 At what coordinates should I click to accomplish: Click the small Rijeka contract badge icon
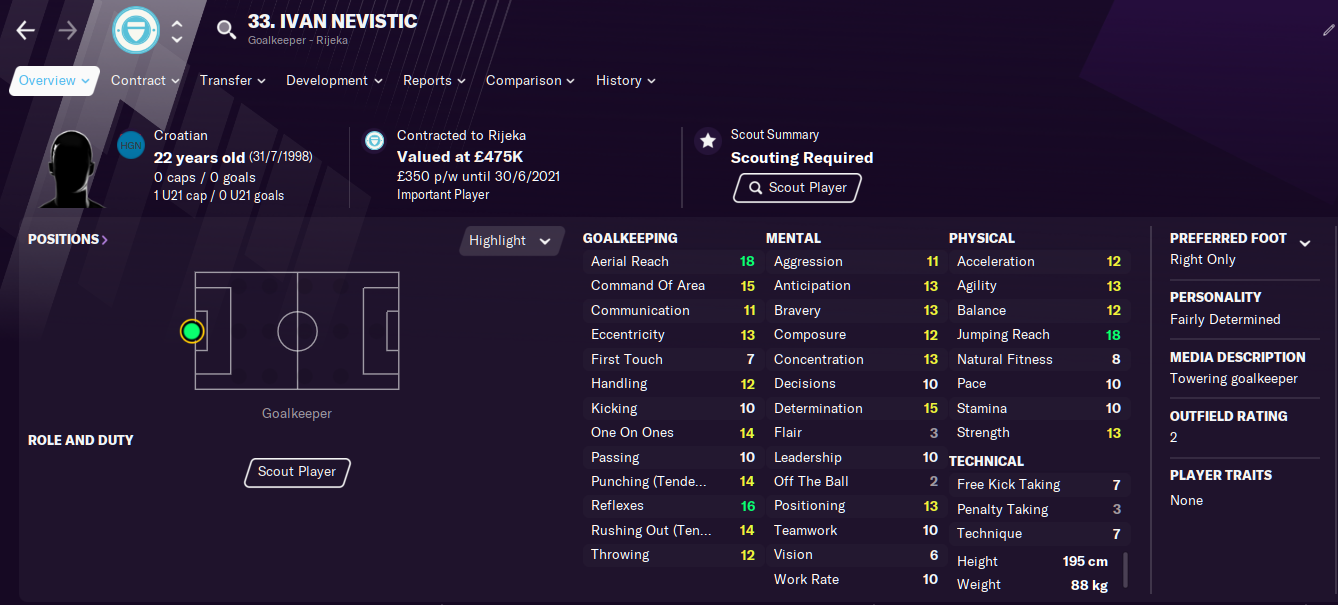click(x=374, y=140)
